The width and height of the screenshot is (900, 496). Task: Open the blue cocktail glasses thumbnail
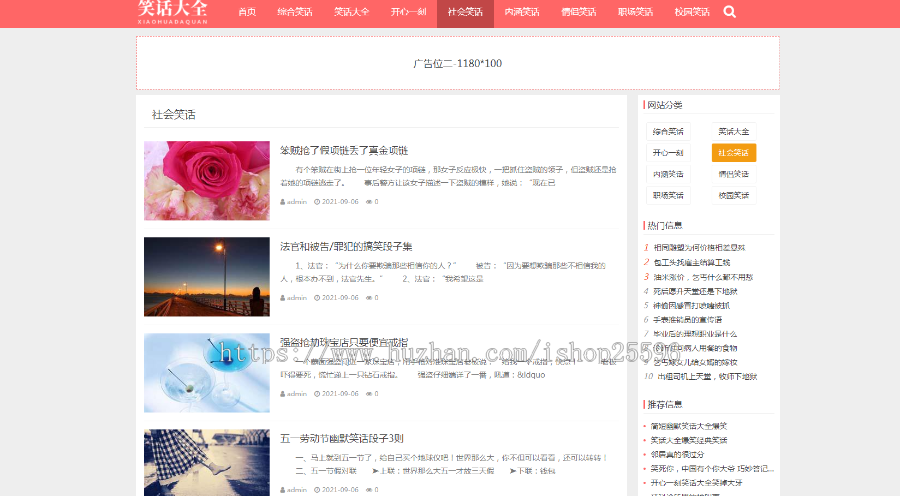[207, 373]
